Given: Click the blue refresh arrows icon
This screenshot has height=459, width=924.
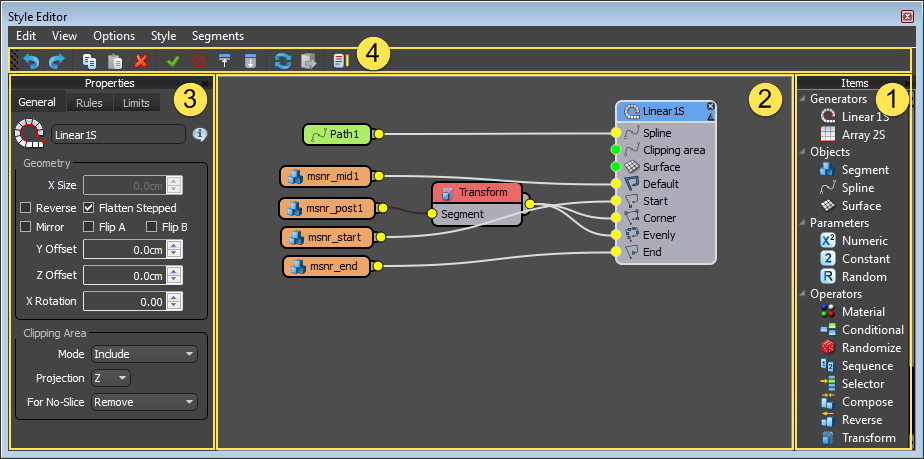Looking at the screenshot, I should (x=283, y=61).
